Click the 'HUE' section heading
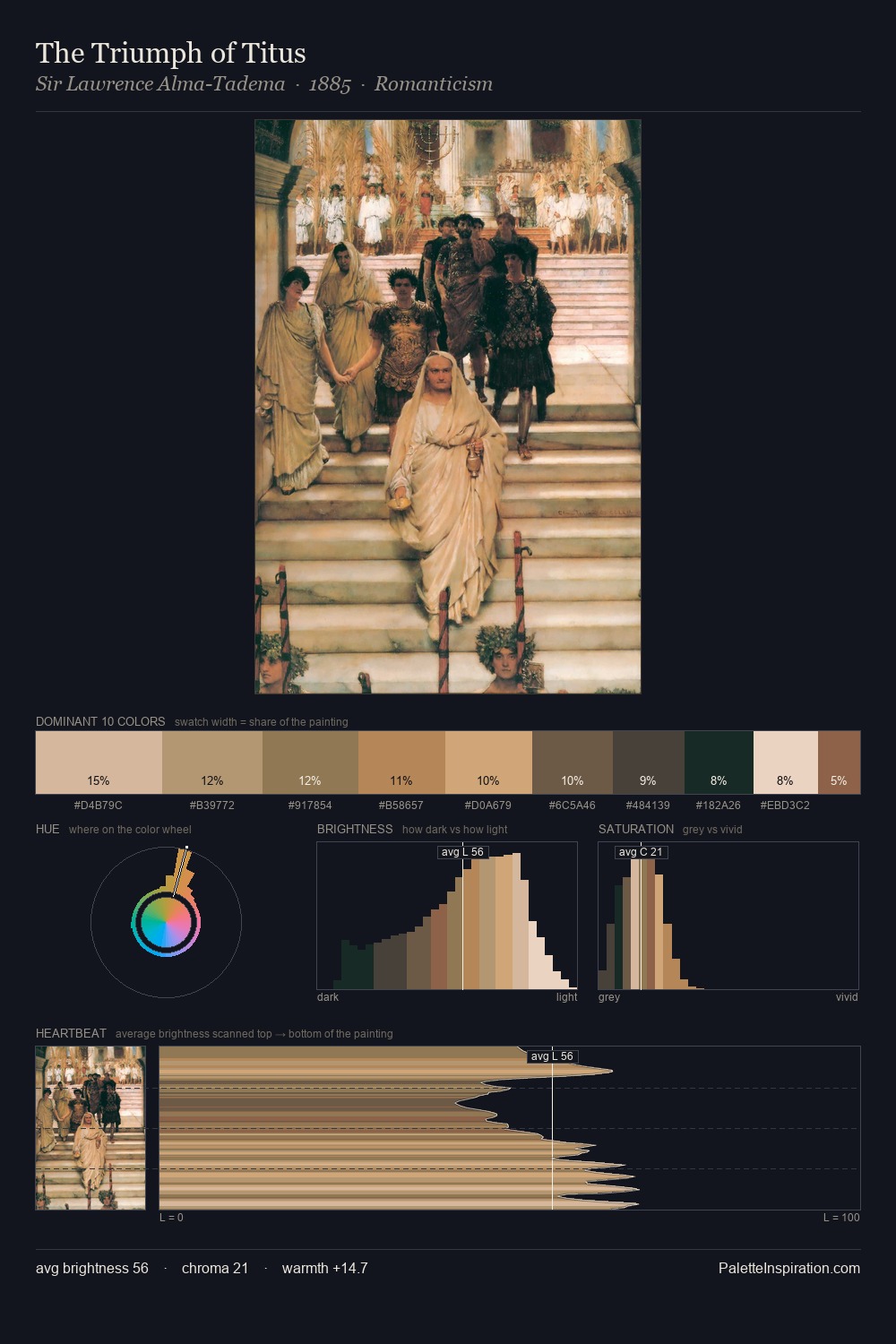896x1344 pixels. click(47, 829)
